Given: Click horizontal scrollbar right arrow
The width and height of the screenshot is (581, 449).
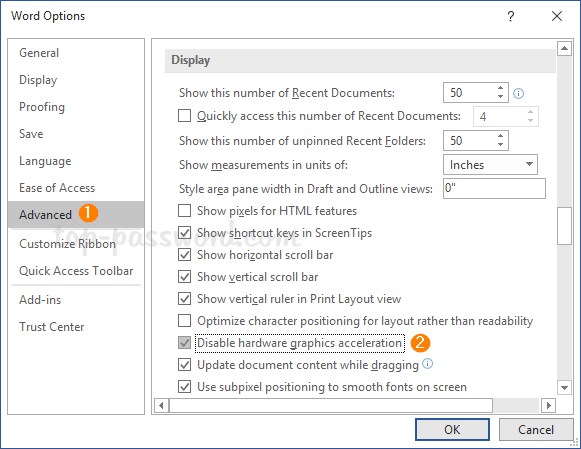Looking at the screenshot, I should [548, 405].
